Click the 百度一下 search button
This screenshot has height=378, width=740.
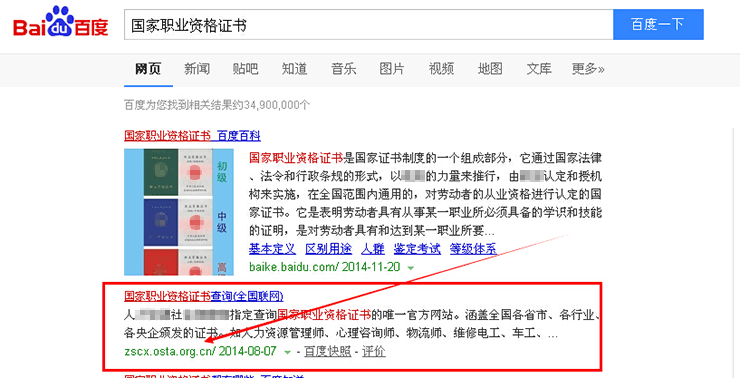(658, 25)
